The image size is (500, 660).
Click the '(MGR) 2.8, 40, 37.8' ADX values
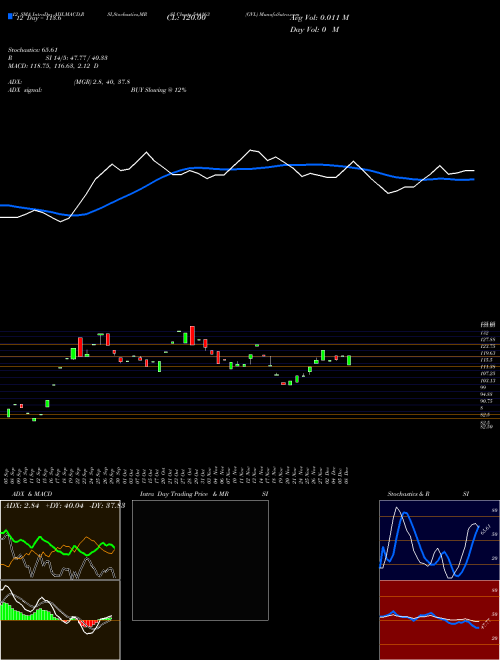point(102,82)
